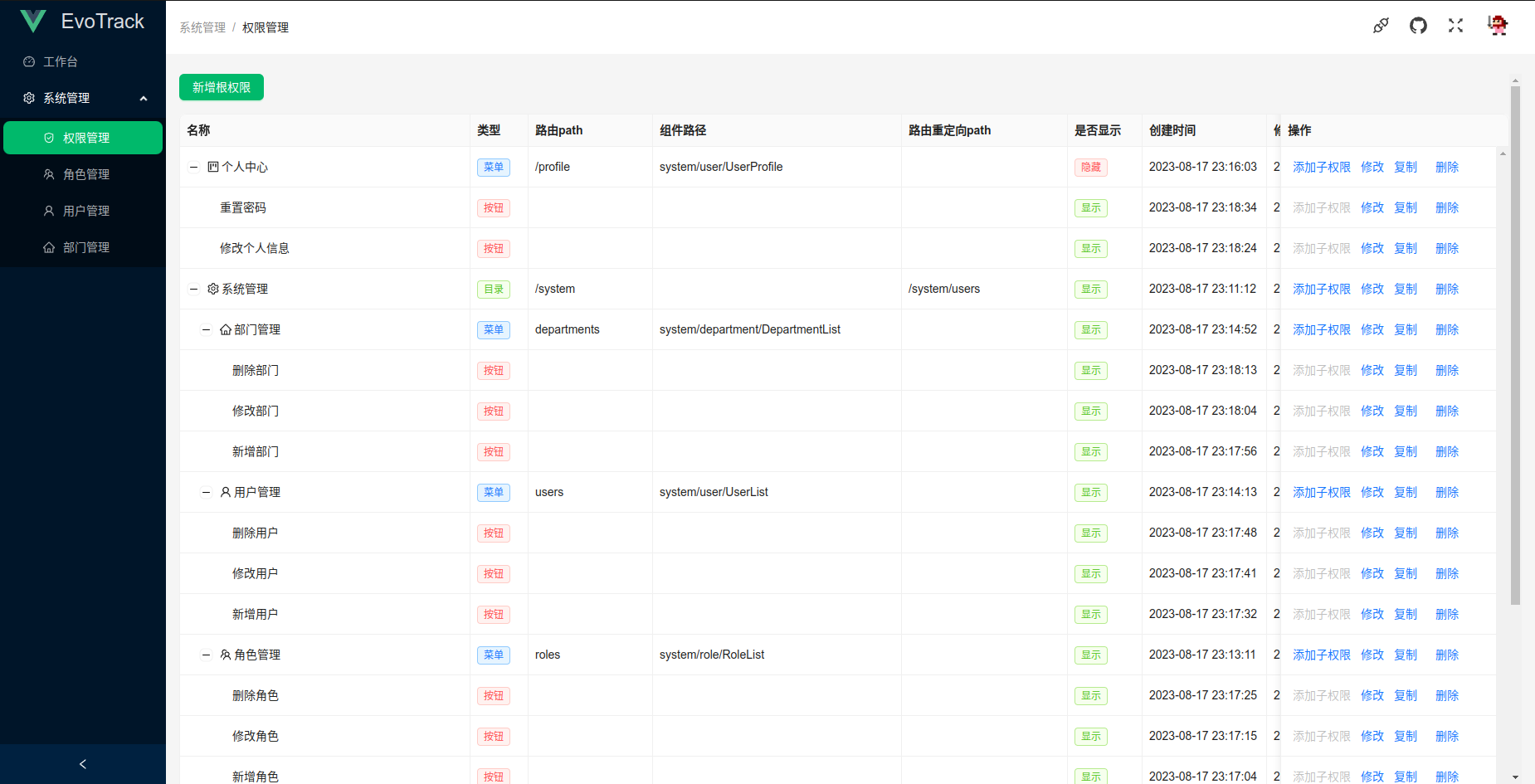This screenshot has height=784, width=1535.
Task: Toggle fullscreen mode icon
Action: [x=1455, y=26]
